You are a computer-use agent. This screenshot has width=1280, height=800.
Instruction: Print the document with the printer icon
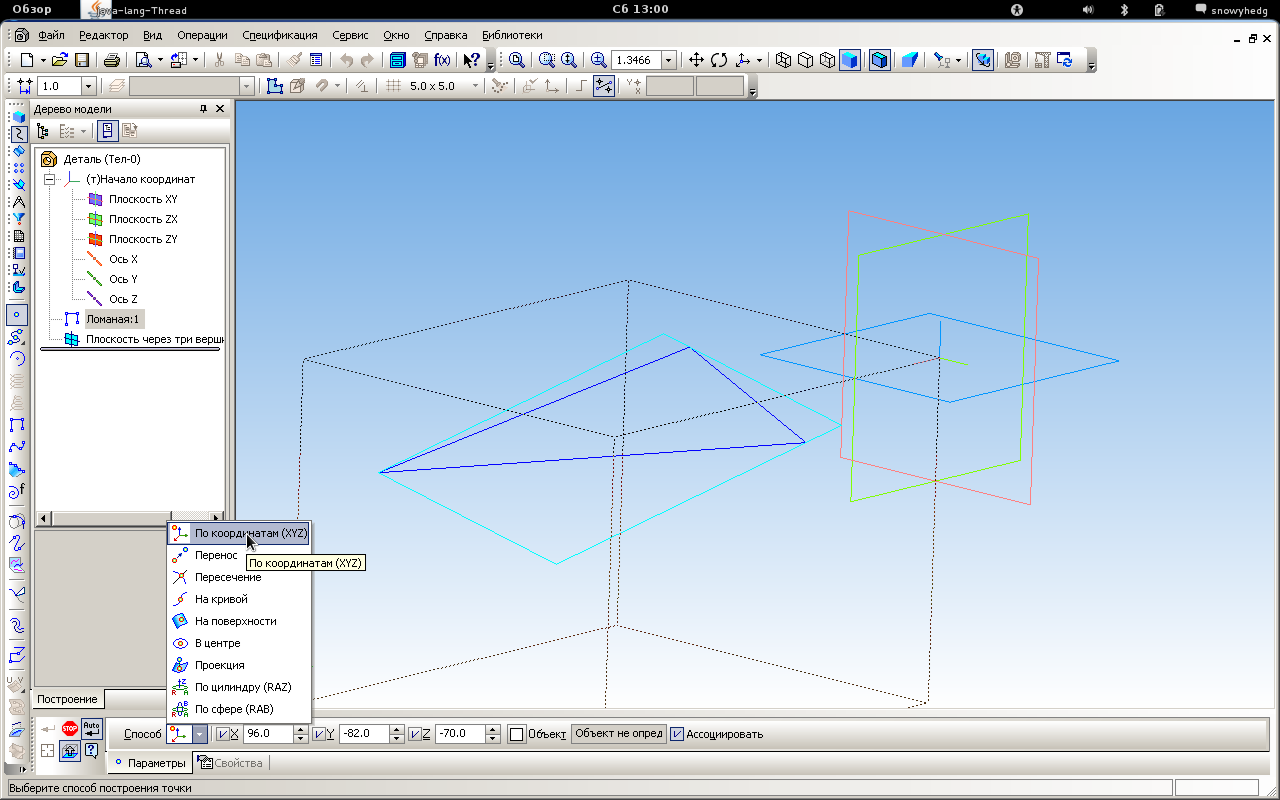[x=112, y=60]
